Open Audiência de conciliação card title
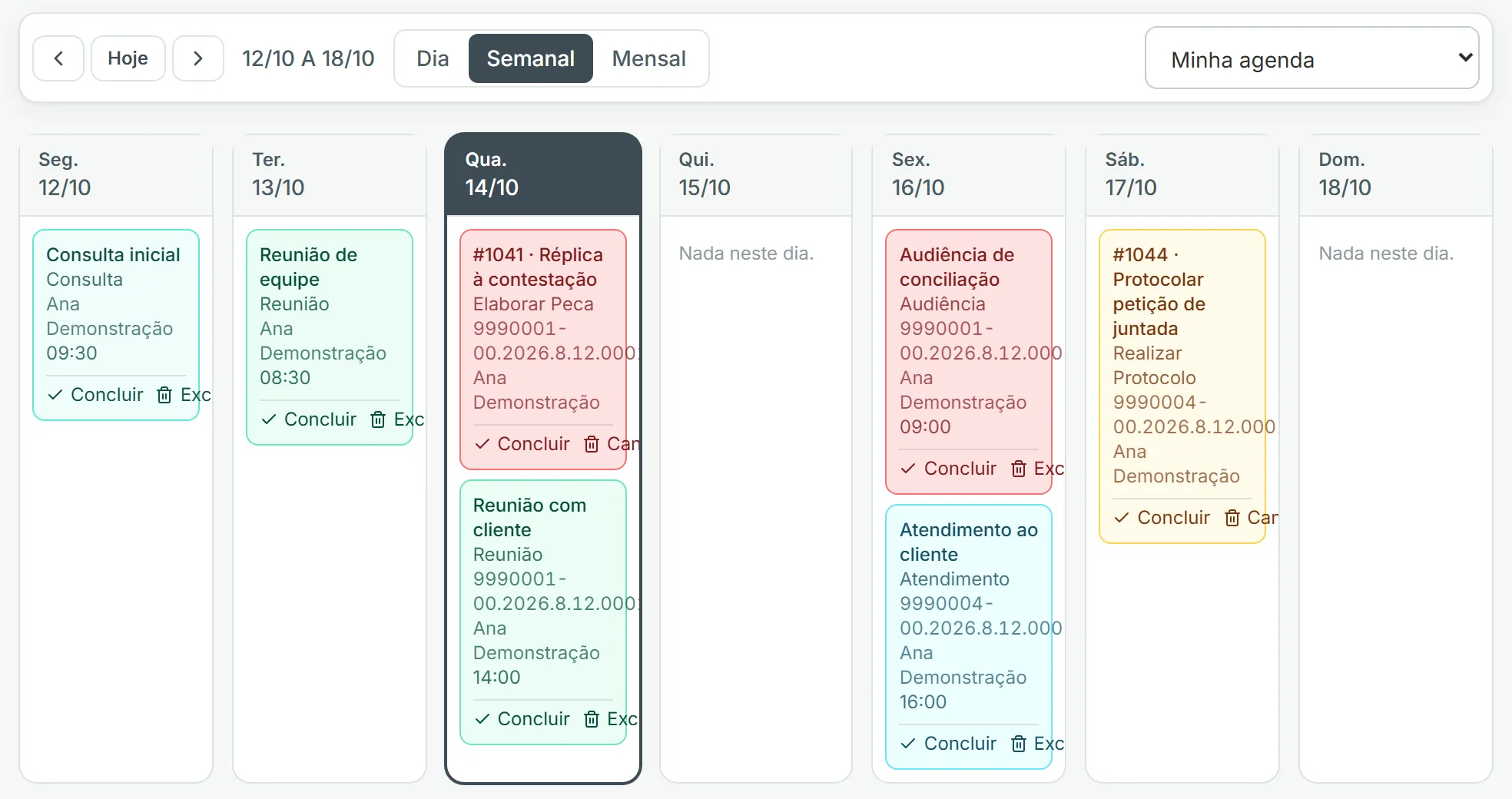The height and width of the screenshot is (799, 1512). [x=957, y=267]
